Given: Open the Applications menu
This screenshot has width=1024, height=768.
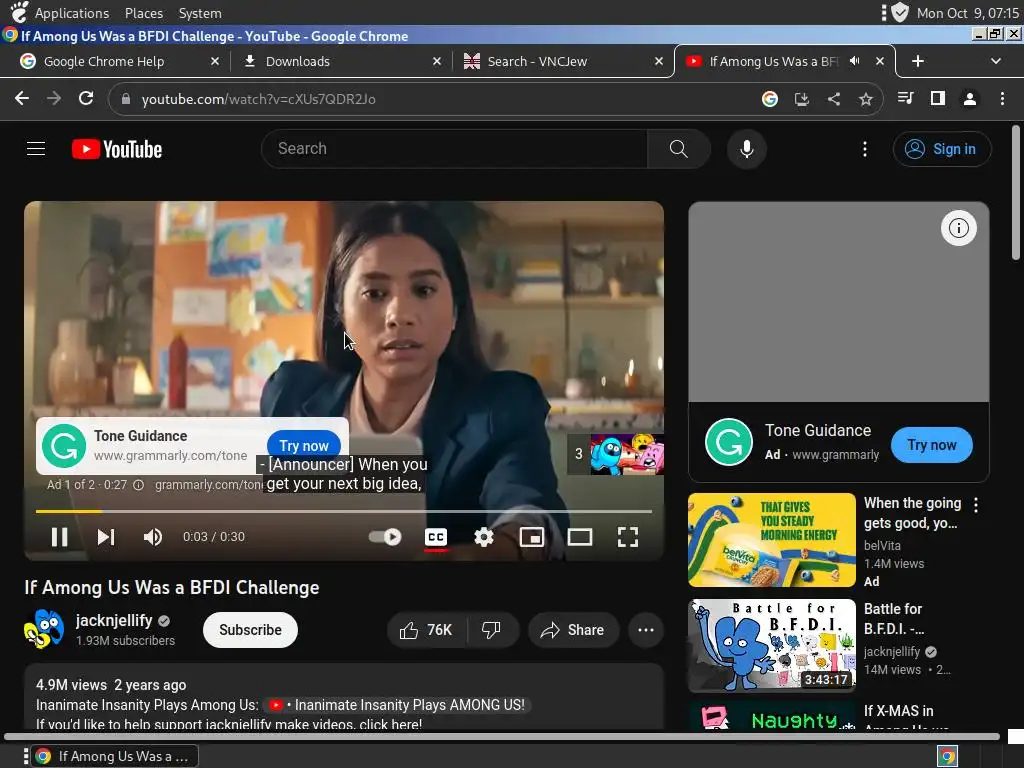Looking at the screenshot, I should pos(72,13).
